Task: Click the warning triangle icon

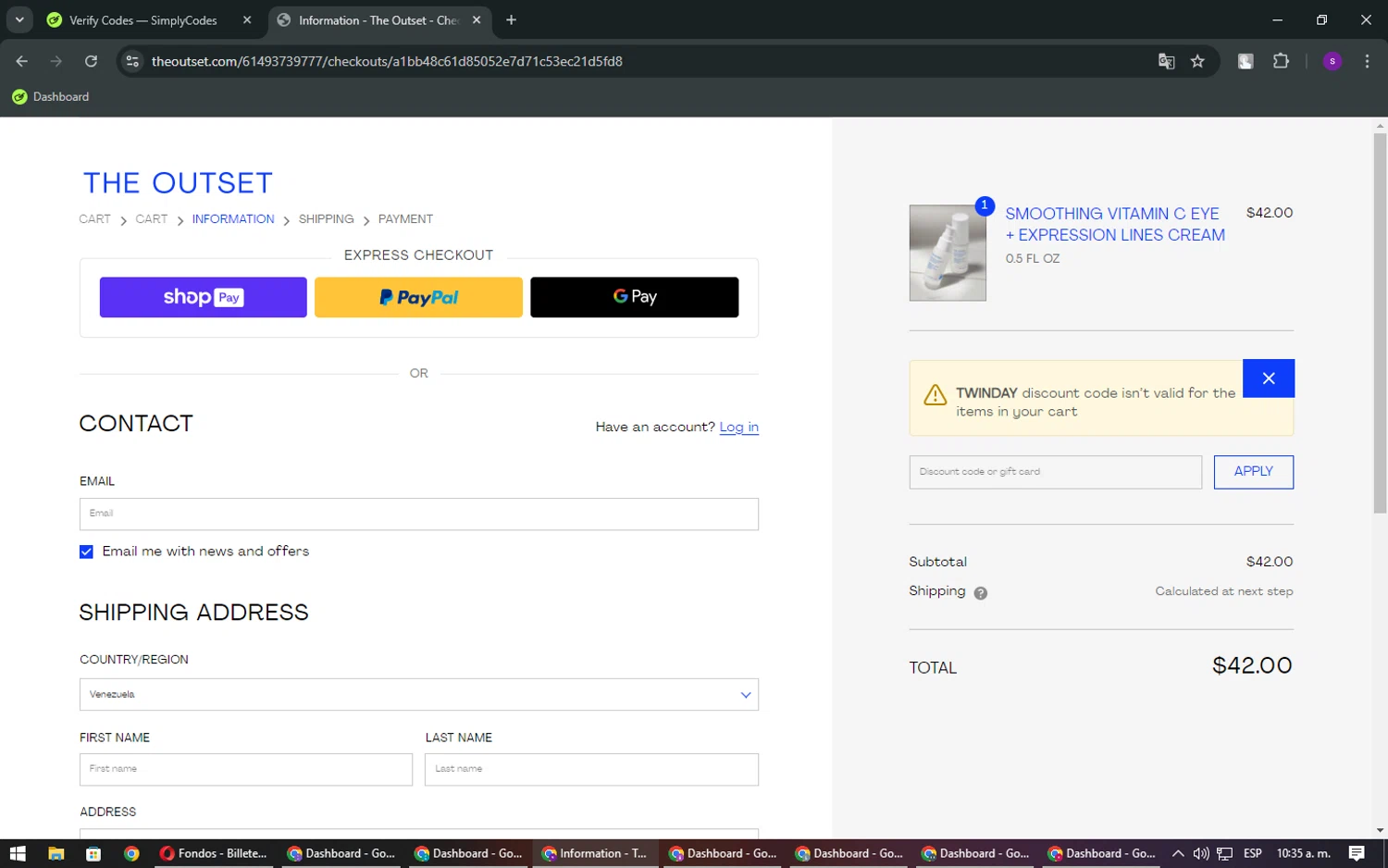Action: click(x=936, y=395)
